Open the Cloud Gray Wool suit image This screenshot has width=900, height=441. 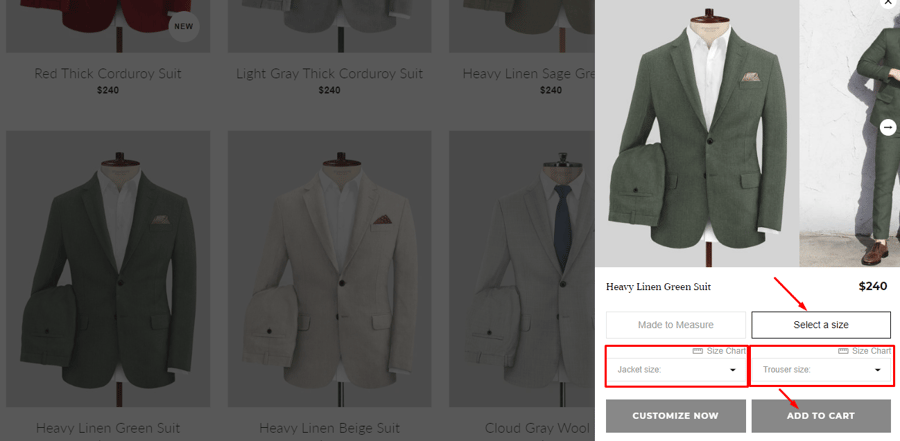[x=522, y=269]
